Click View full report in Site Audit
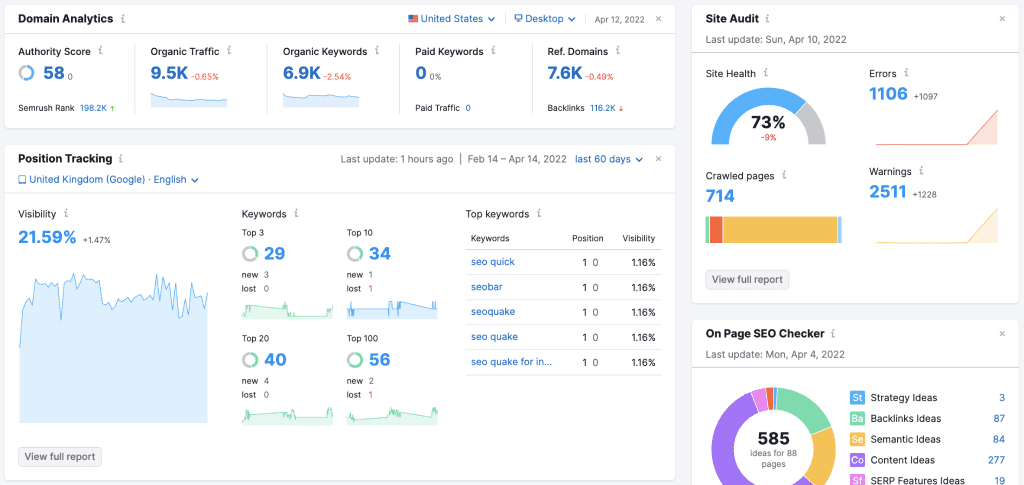1024x485 pixels. [x=747, y=279]
